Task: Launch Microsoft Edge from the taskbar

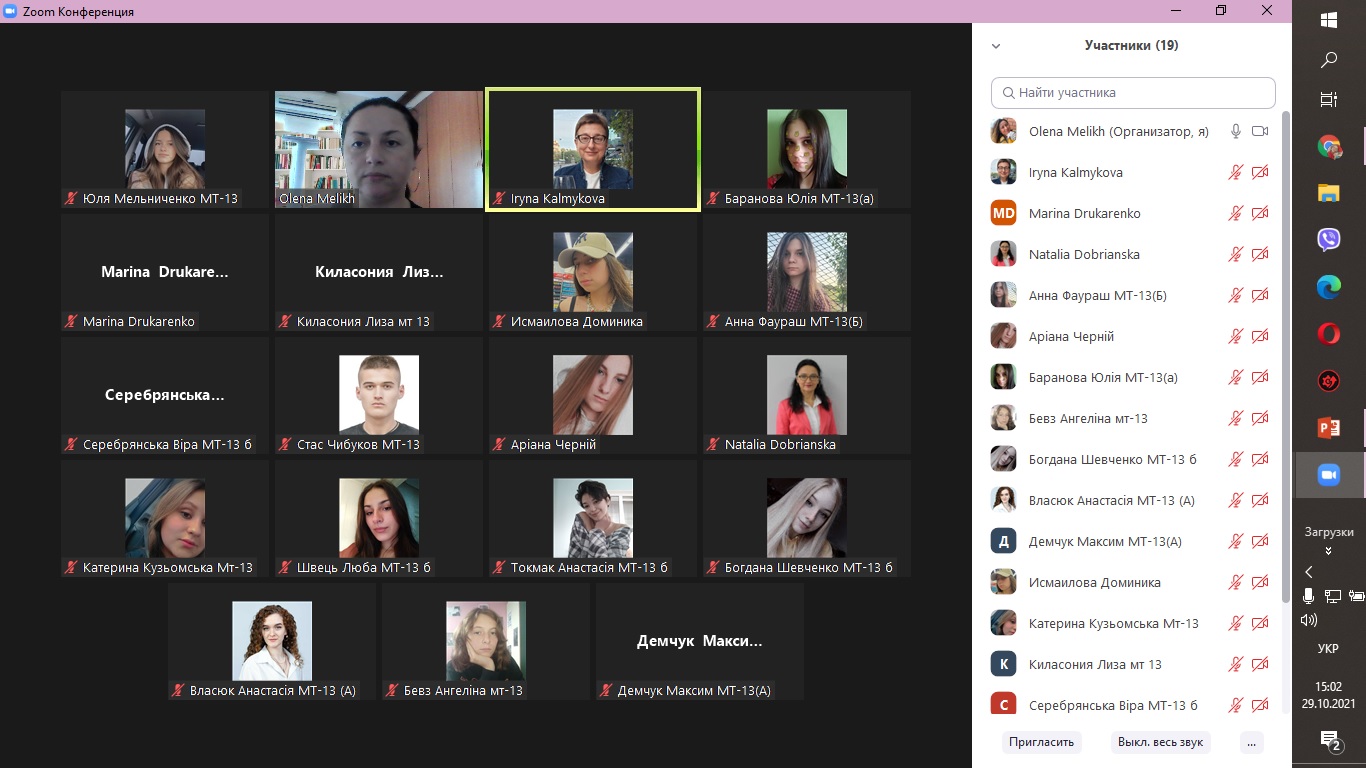Action: point(1329,287)
